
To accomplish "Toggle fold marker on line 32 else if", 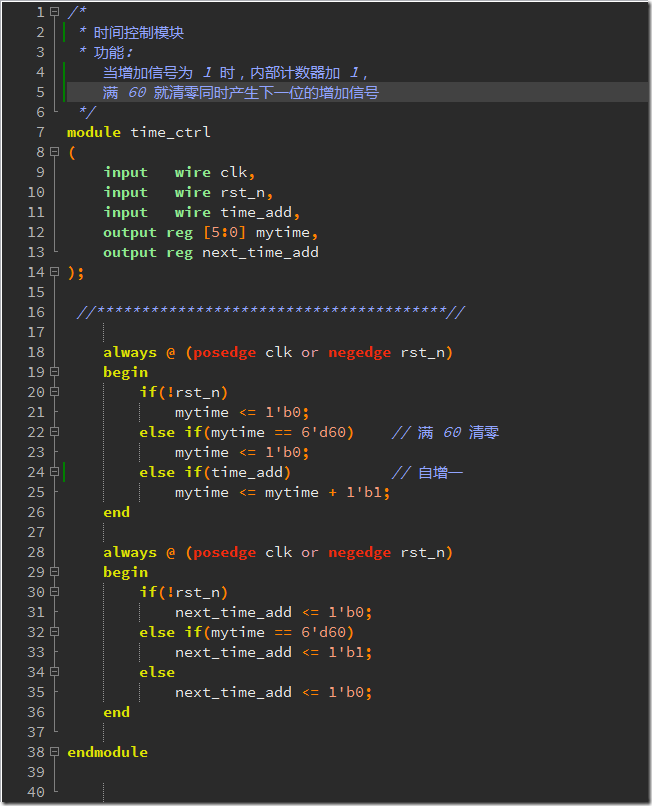I will 55,632.
